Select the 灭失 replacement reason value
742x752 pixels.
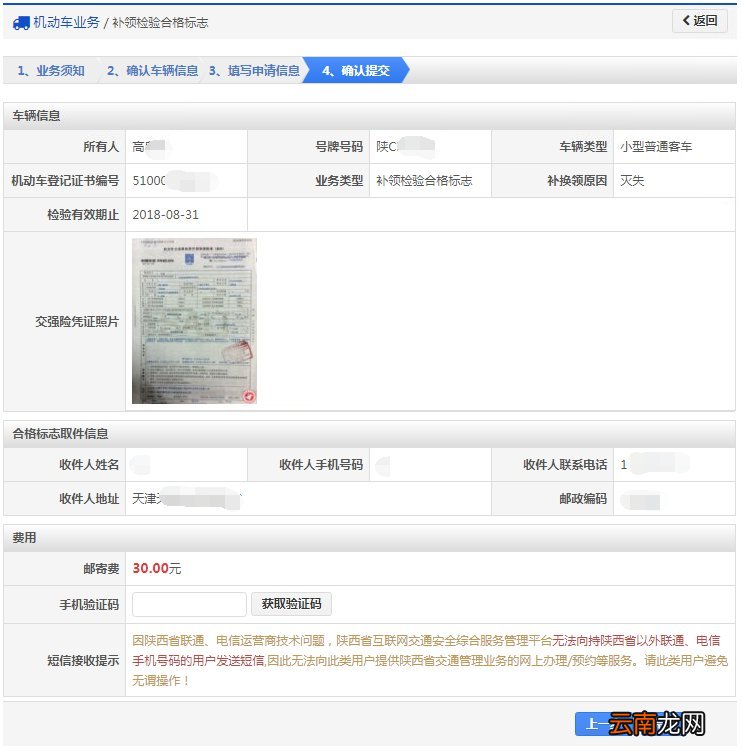pyautogui.click(x=632, y=181)
